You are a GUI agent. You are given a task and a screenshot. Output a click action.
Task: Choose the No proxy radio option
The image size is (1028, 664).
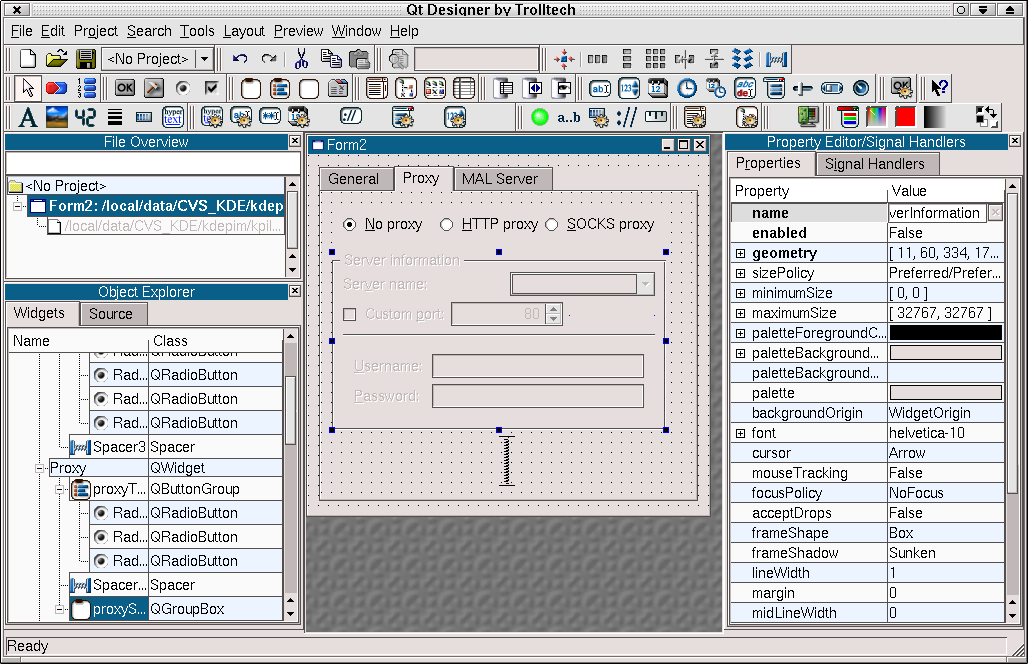[350, 224]
